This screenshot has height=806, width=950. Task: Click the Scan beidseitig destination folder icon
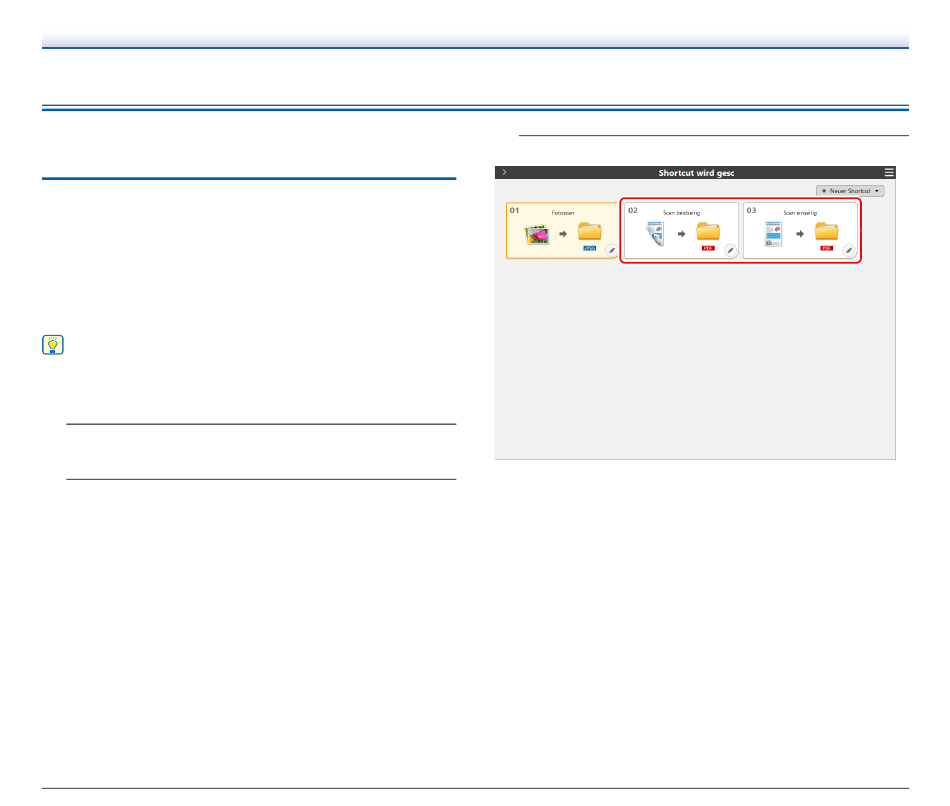[x=708, y=231]
